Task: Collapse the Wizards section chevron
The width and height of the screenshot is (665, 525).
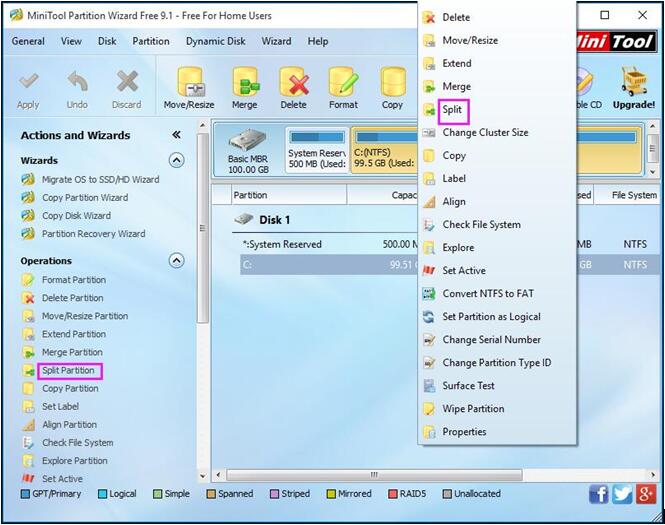Action: pos(176,160)
